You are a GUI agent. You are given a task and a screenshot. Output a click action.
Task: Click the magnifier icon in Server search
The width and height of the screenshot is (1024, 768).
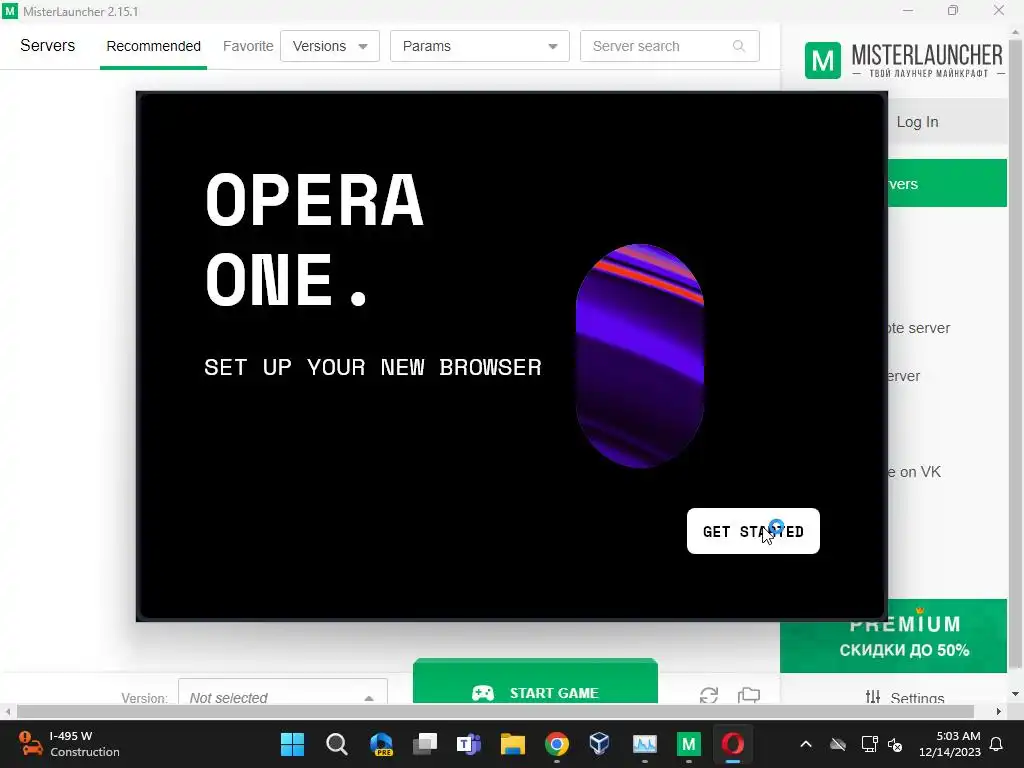pos(739,46)
